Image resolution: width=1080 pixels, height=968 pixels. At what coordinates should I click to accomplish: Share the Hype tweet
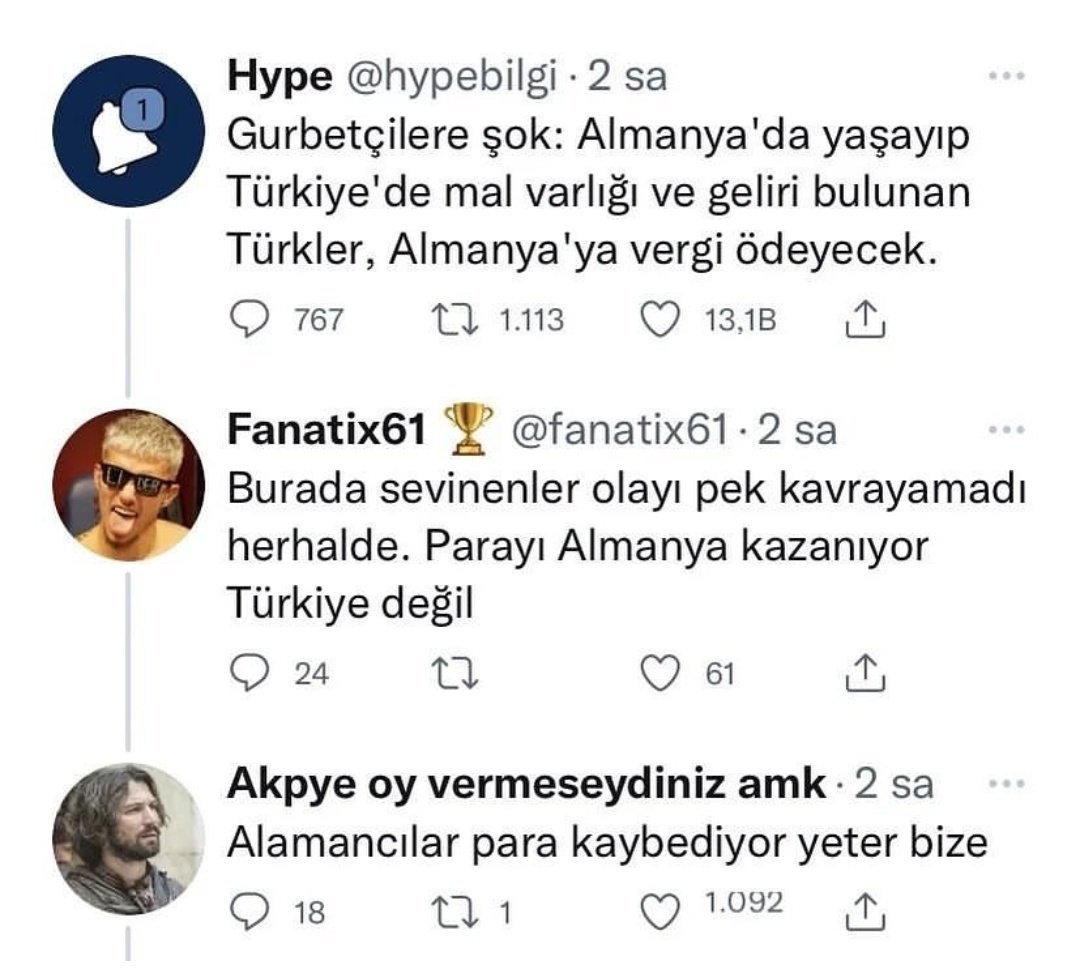coord(861,320)
